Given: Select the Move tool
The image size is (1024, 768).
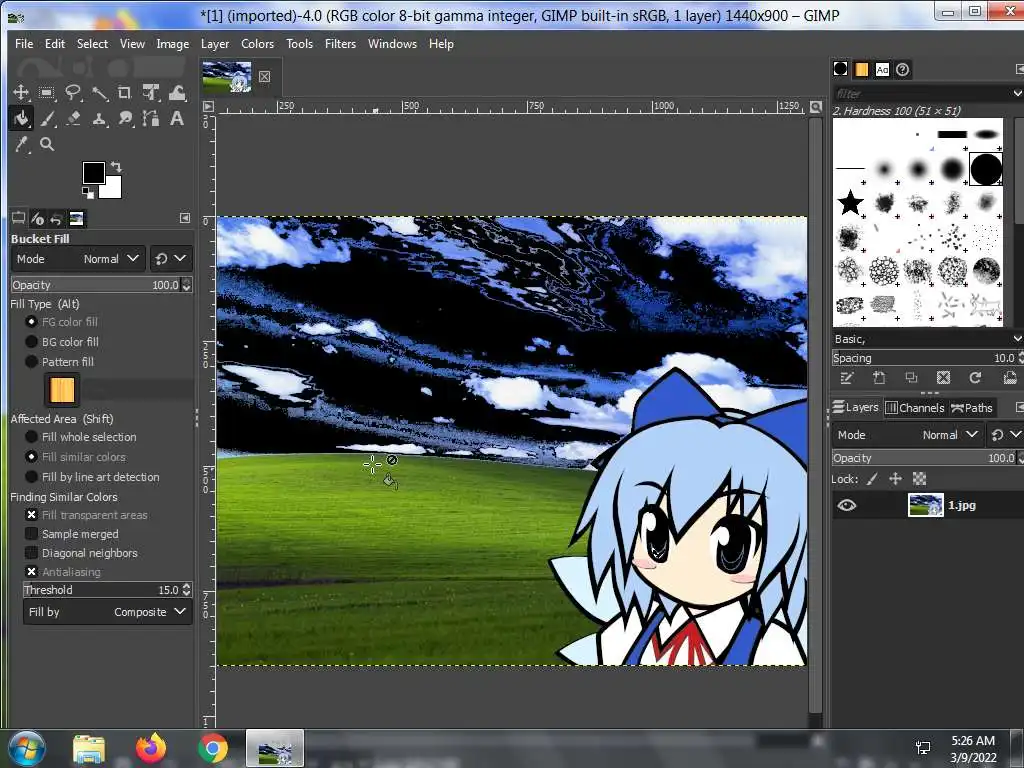Looking at the screenshot, I should [x=21, y=93].
